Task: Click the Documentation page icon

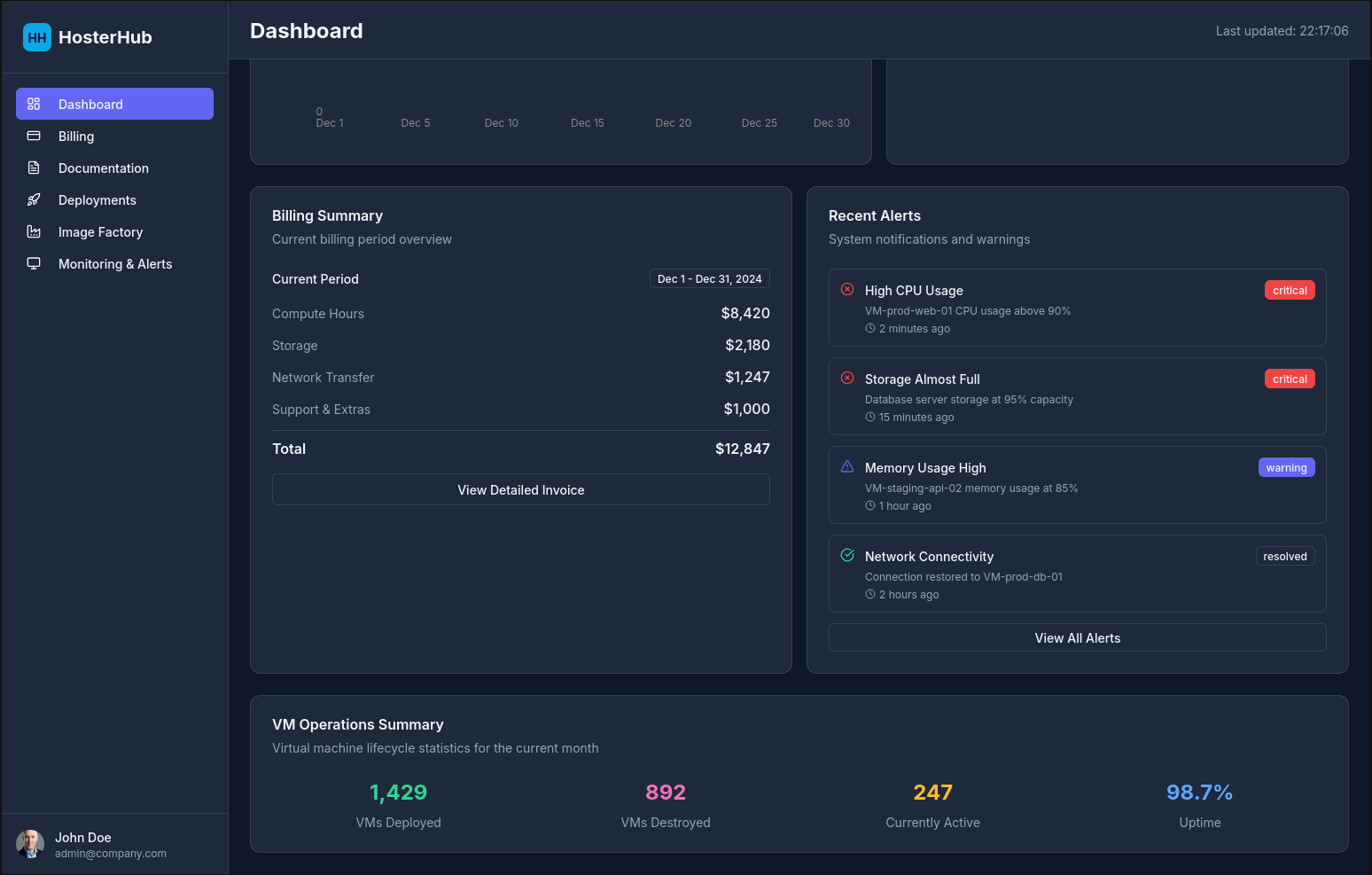Action: (34, 168)
